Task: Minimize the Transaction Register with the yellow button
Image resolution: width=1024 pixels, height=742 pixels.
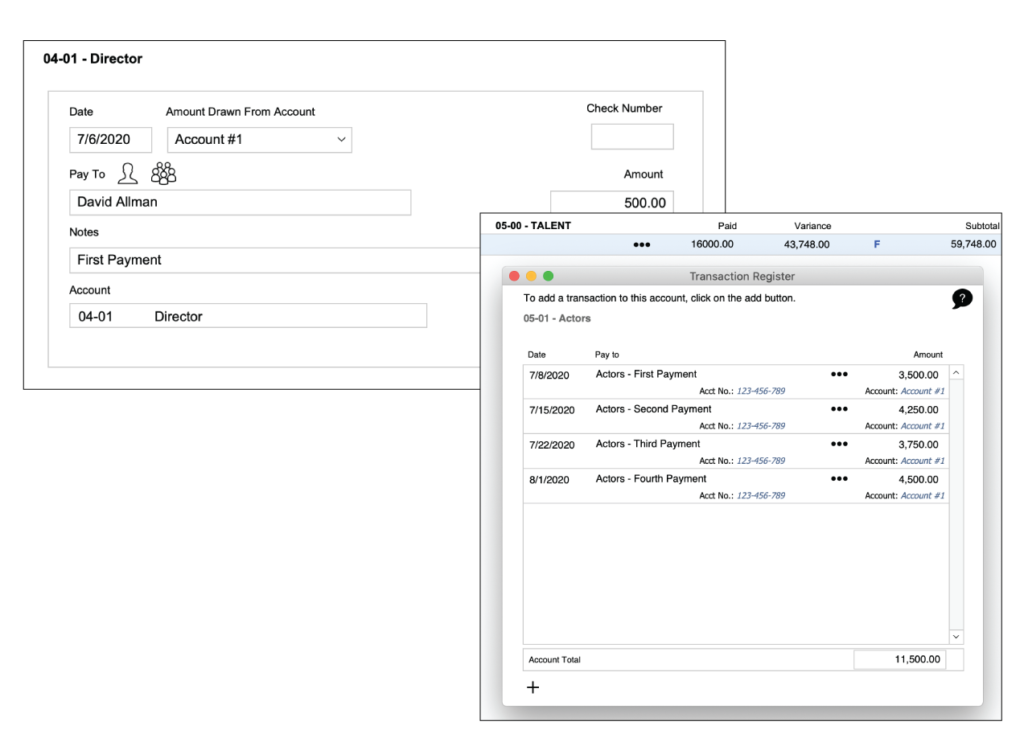Action: point(531,276)
